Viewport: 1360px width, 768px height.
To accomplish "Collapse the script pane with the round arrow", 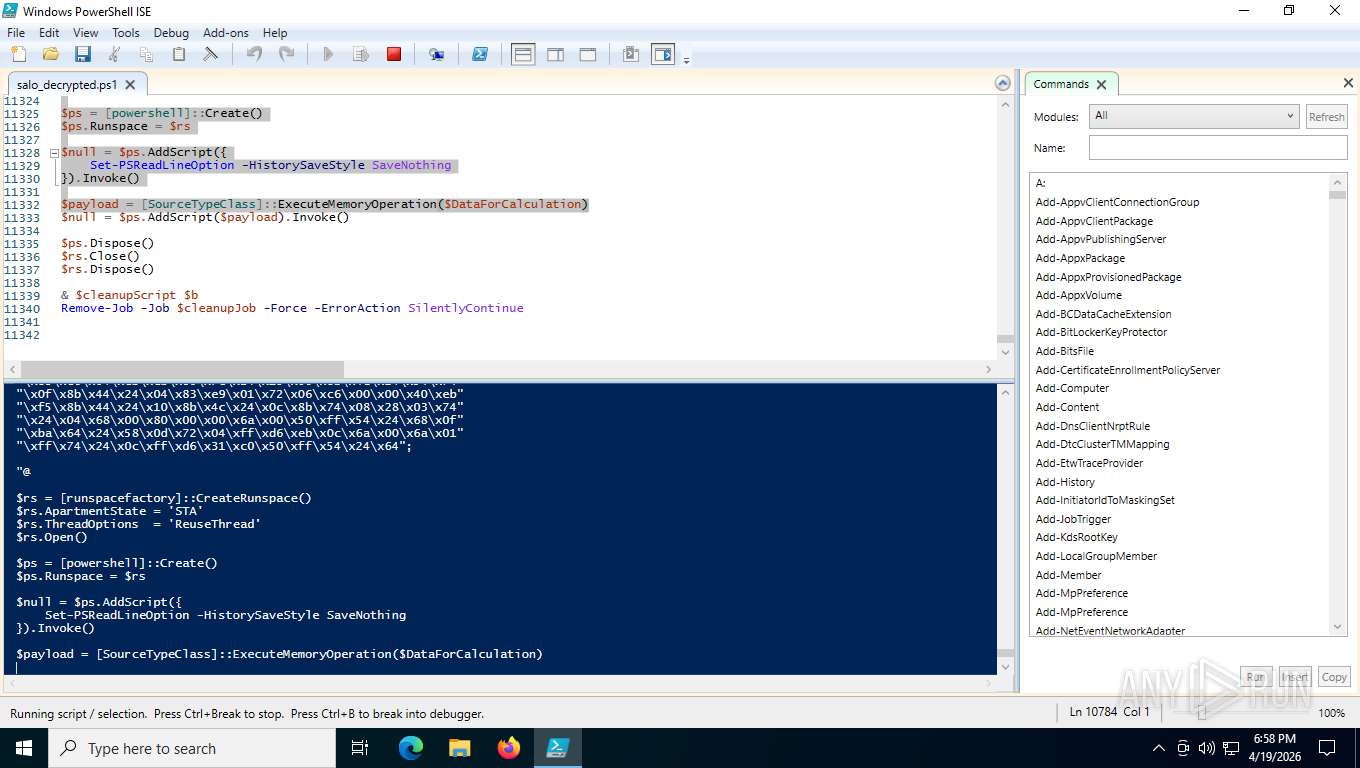I will 1003,83.
